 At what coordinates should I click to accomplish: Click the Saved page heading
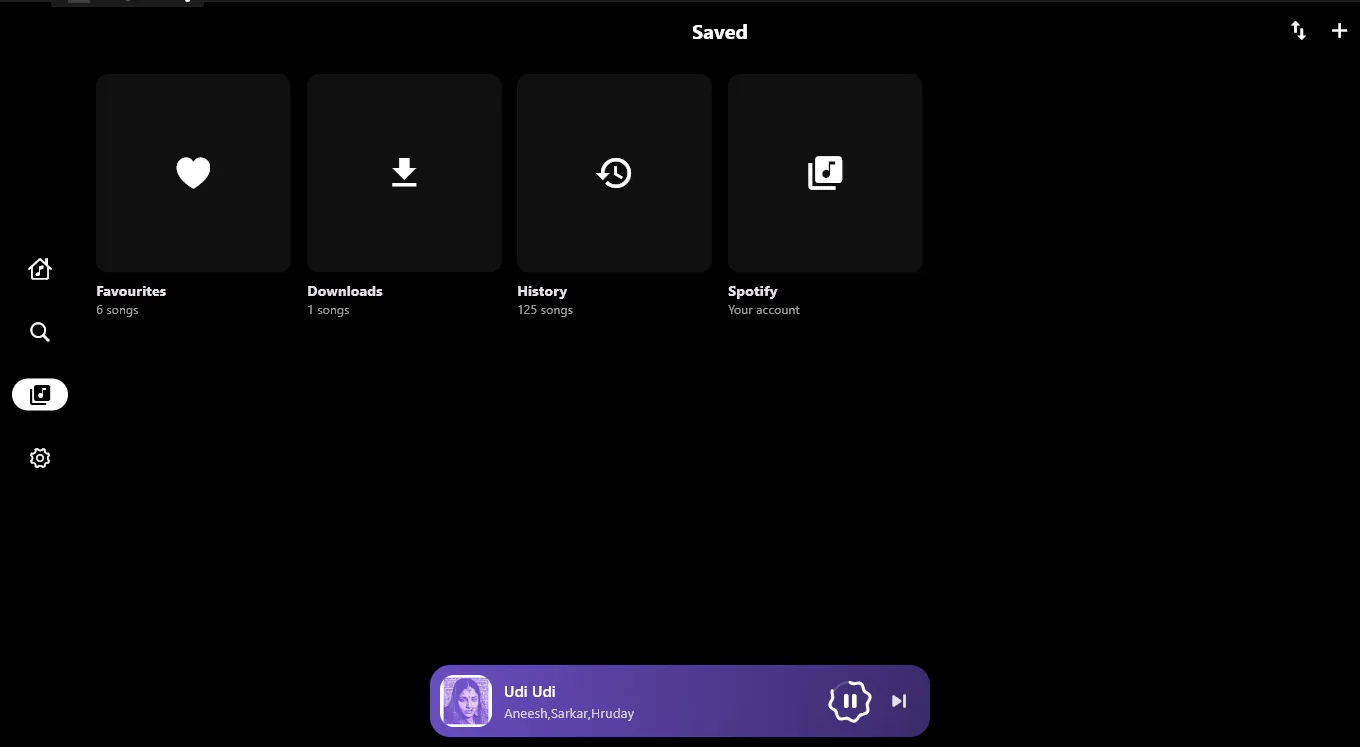[720, 32]
